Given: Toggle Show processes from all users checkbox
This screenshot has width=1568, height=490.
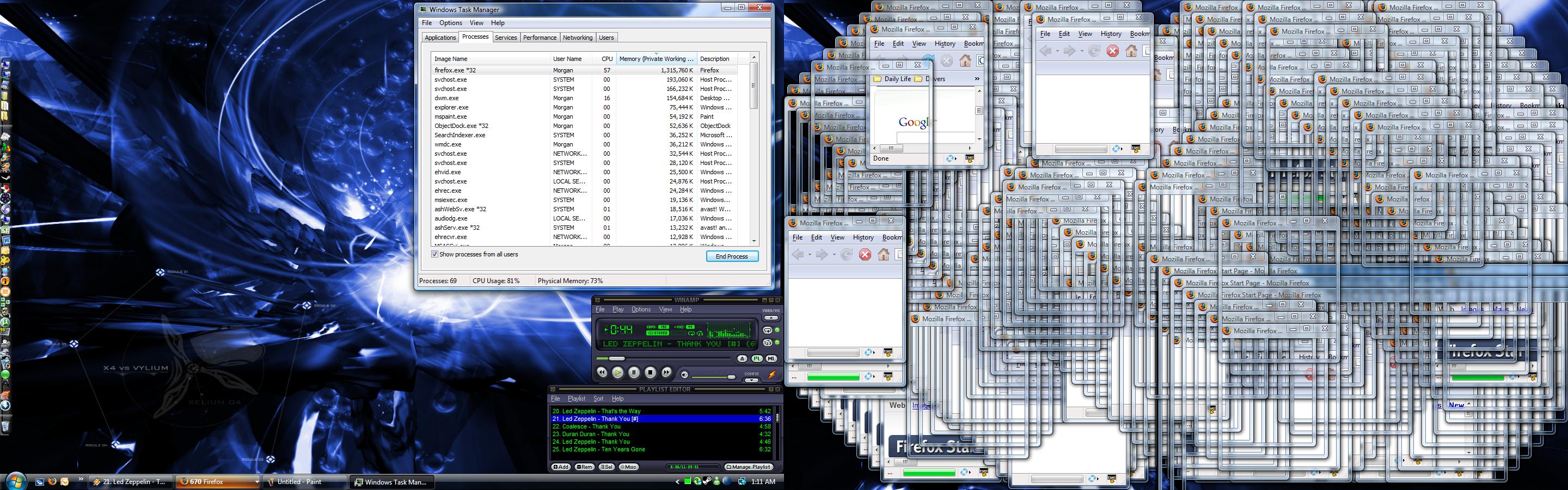Looking at the screenshot, I should (x=434, y=254).
